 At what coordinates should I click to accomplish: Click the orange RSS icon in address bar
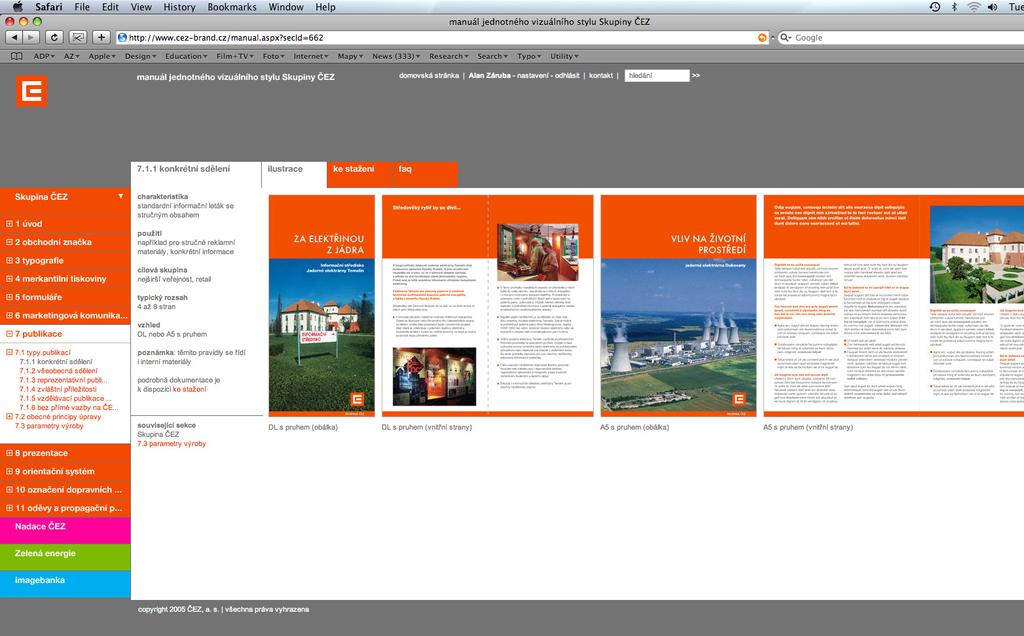pos(762,38)
